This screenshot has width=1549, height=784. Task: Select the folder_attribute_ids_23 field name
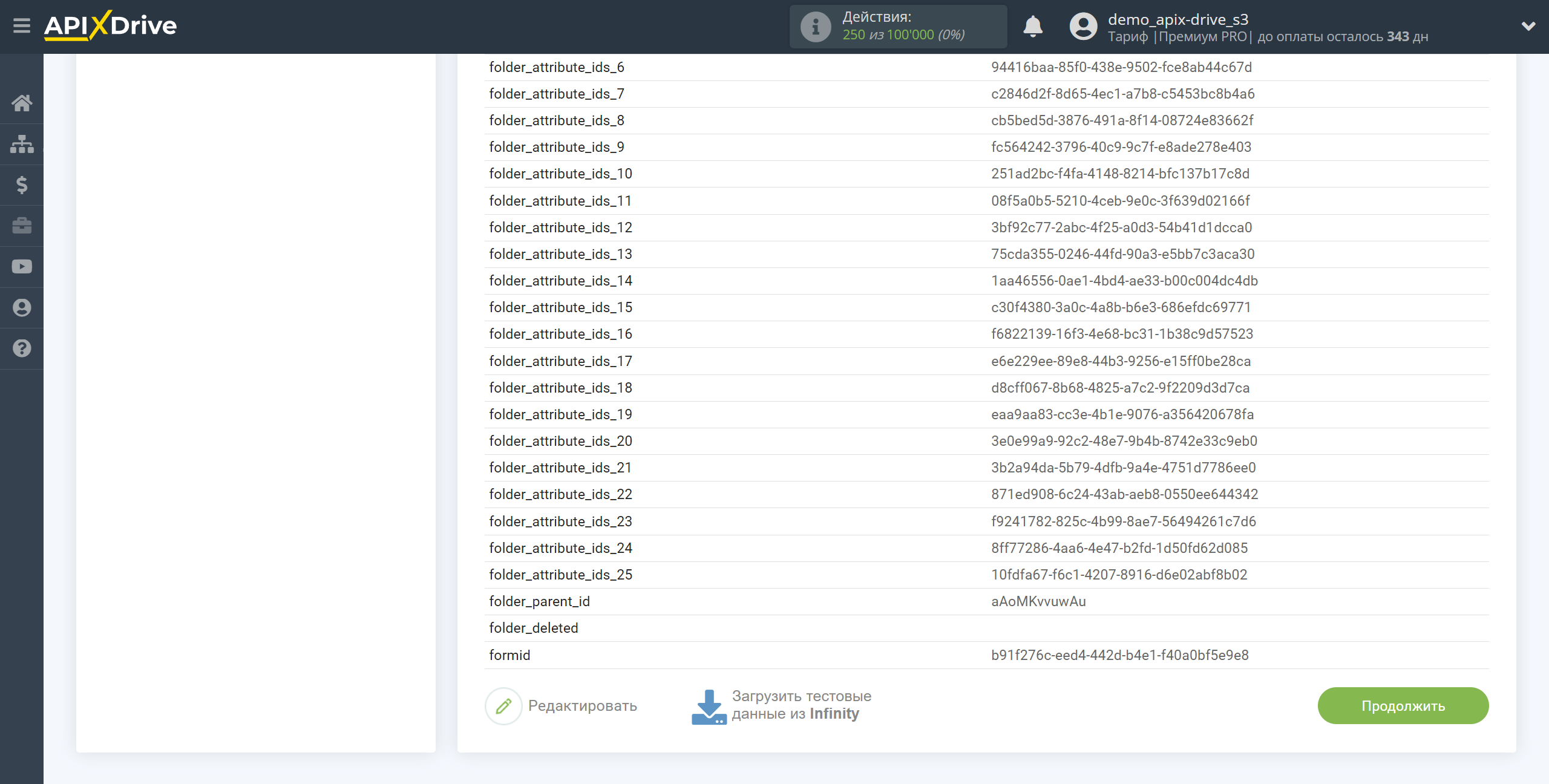click(560, 521)
